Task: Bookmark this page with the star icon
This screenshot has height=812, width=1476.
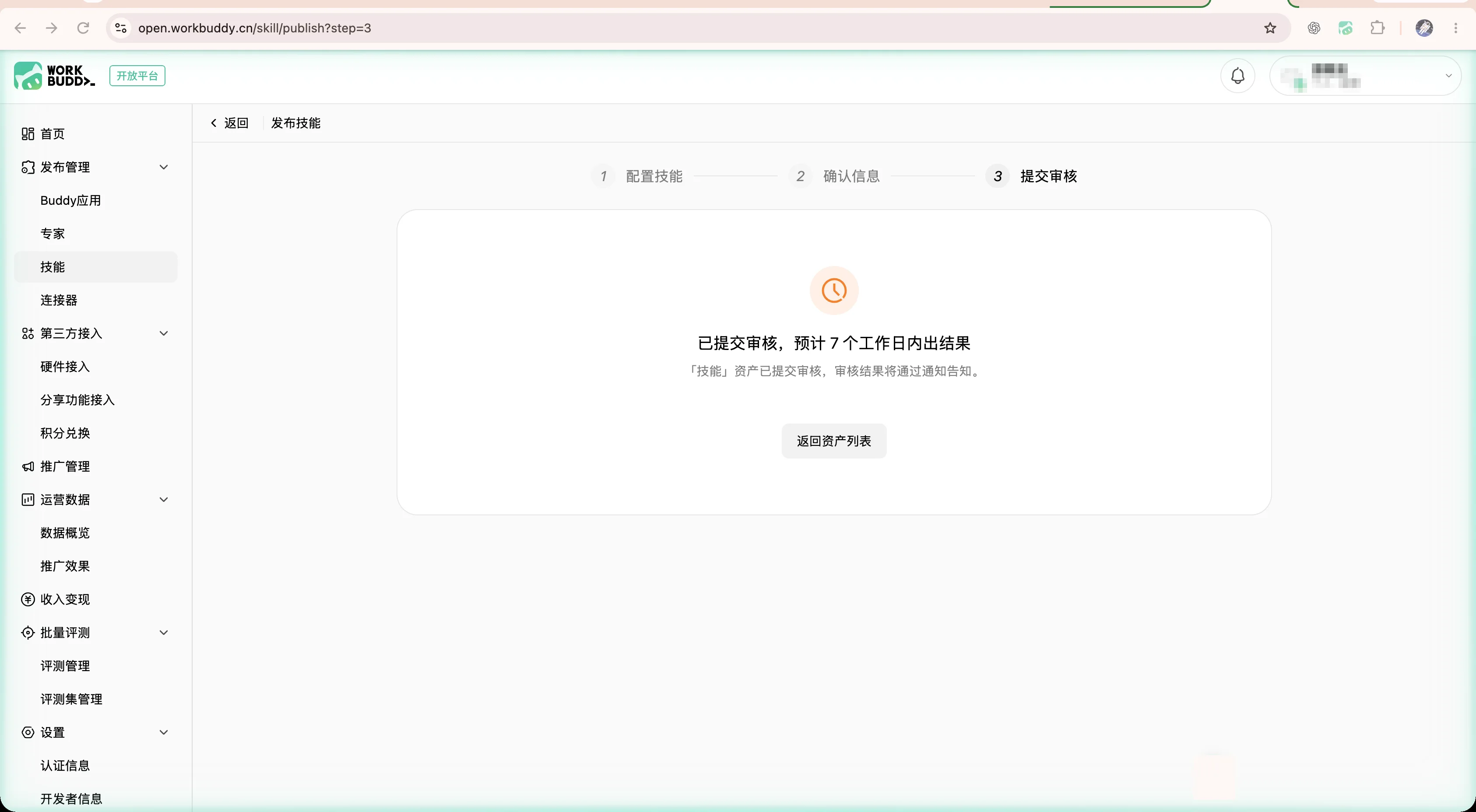Action: 1270,28
